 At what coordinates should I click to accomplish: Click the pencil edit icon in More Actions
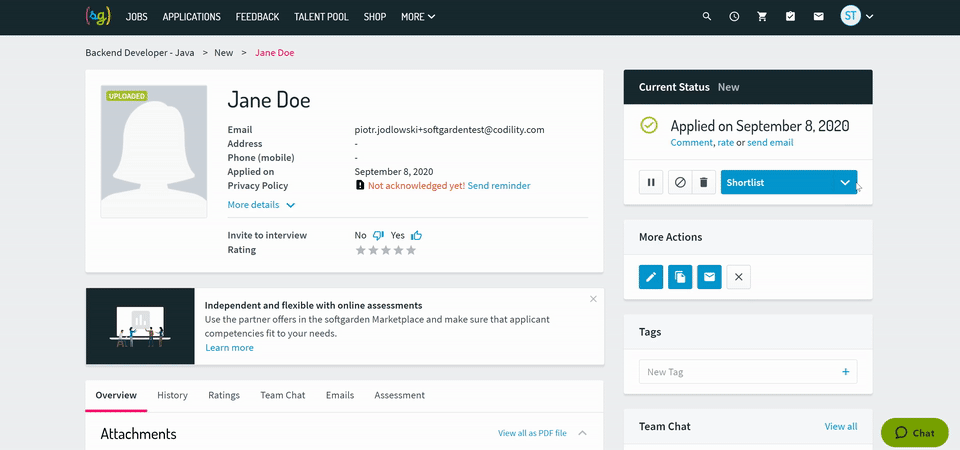tap(651, 277)
